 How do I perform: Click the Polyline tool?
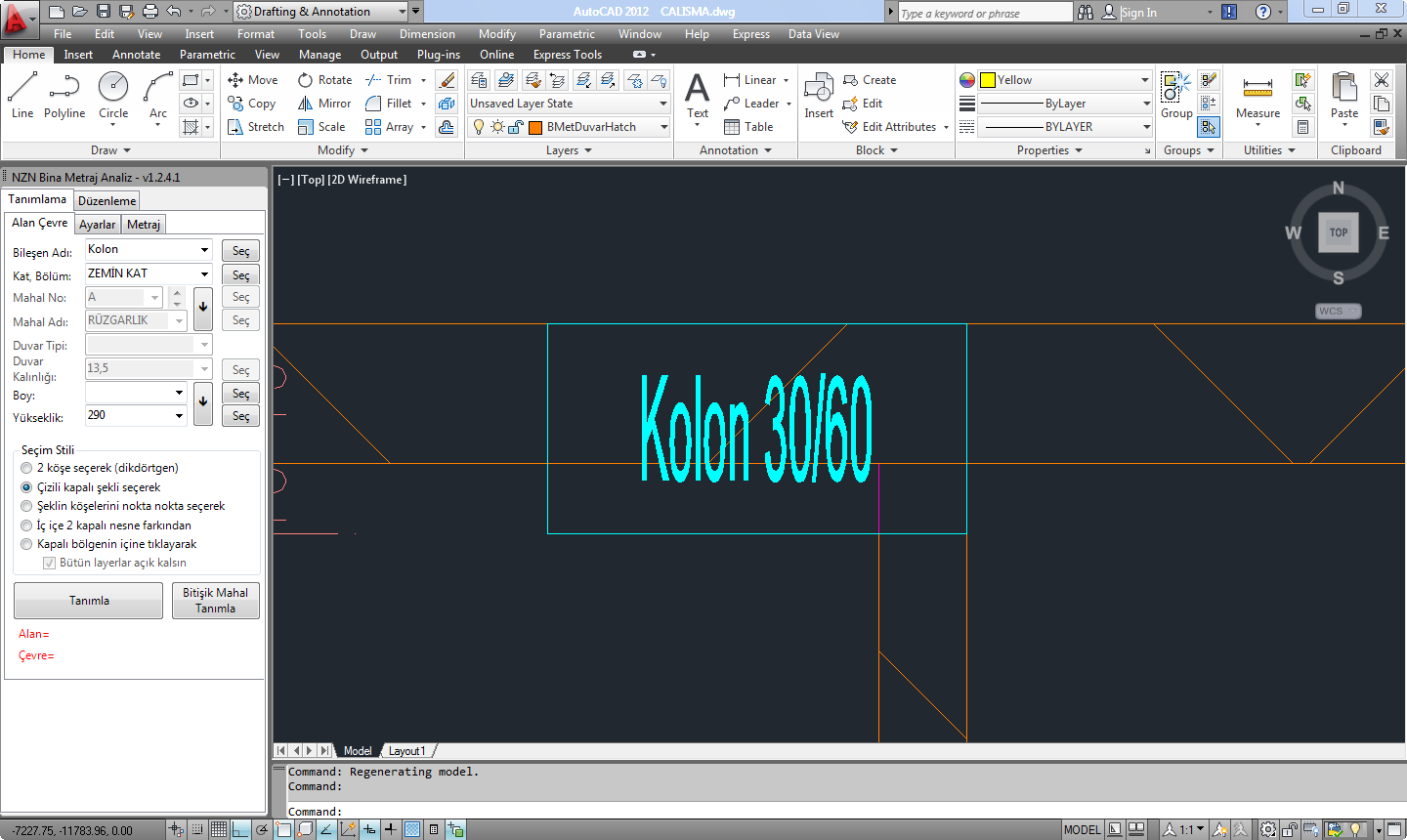[64, 96]
